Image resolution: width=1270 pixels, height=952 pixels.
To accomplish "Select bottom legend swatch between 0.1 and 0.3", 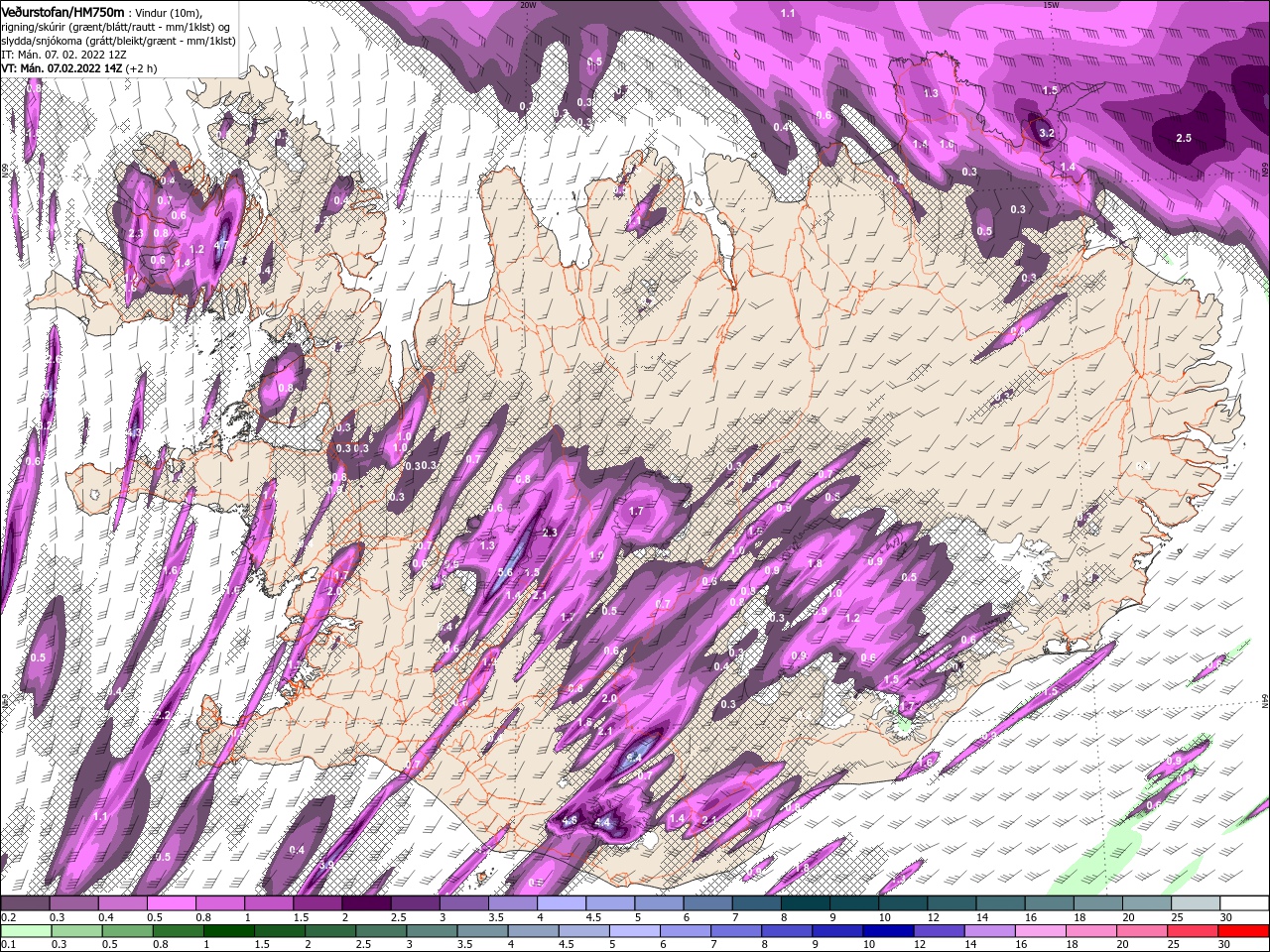I will 27,931.
